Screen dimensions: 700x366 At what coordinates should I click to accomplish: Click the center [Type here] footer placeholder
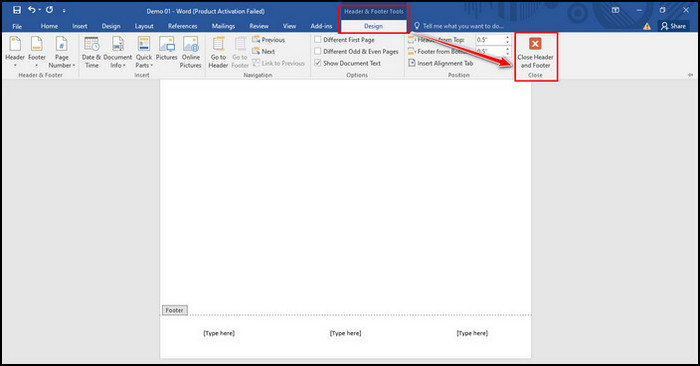coord(346,333)
